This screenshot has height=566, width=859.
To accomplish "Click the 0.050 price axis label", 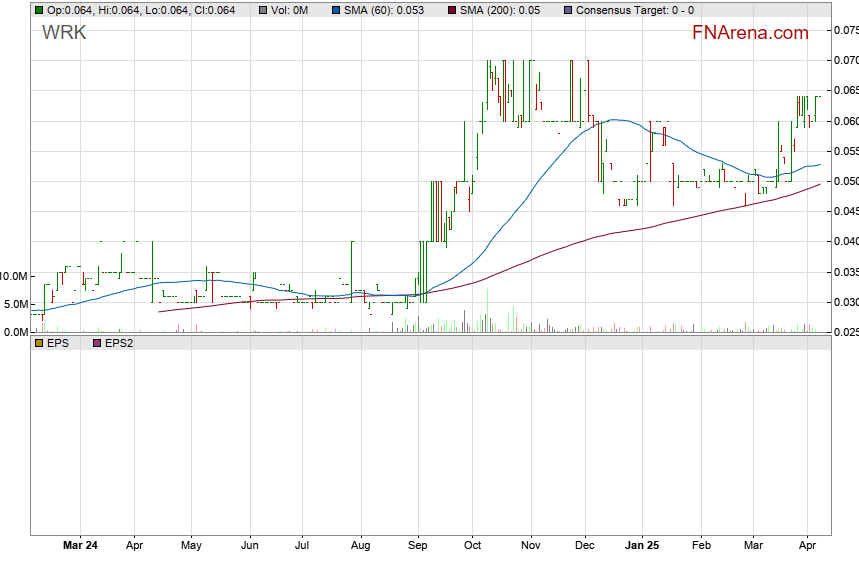I will 845,181.
